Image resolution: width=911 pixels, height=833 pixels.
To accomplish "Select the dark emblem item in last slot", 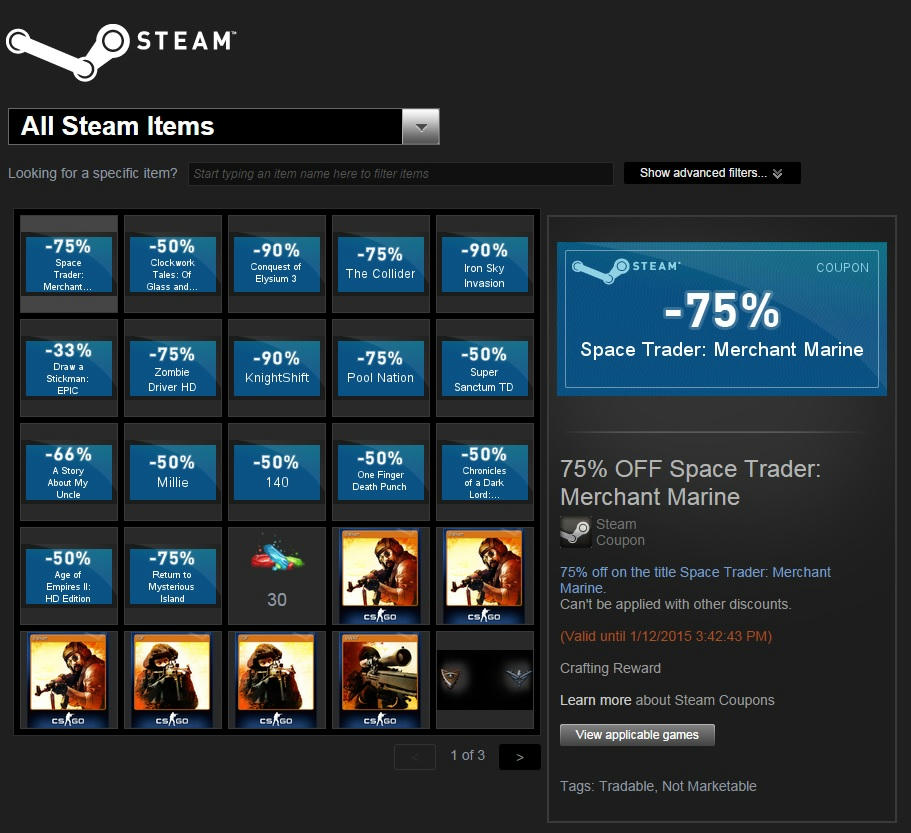I will click(485, 680).
